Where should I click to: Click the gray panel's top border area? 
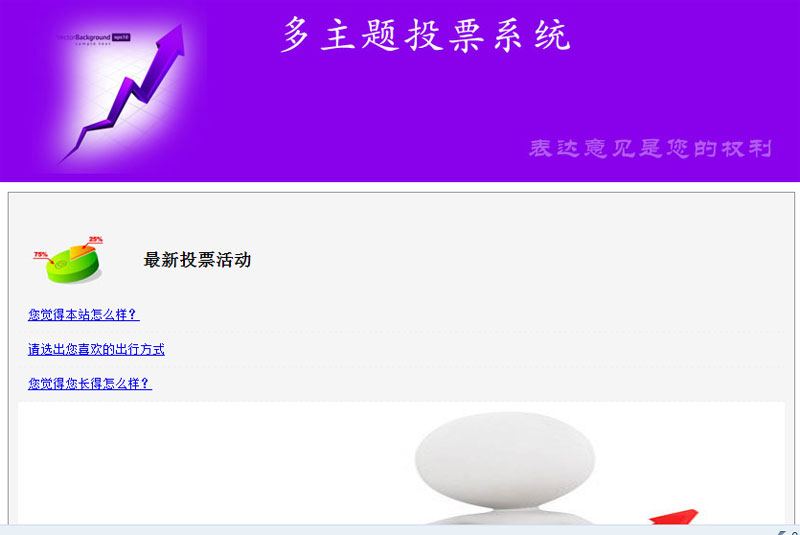(x=401, y=193)
